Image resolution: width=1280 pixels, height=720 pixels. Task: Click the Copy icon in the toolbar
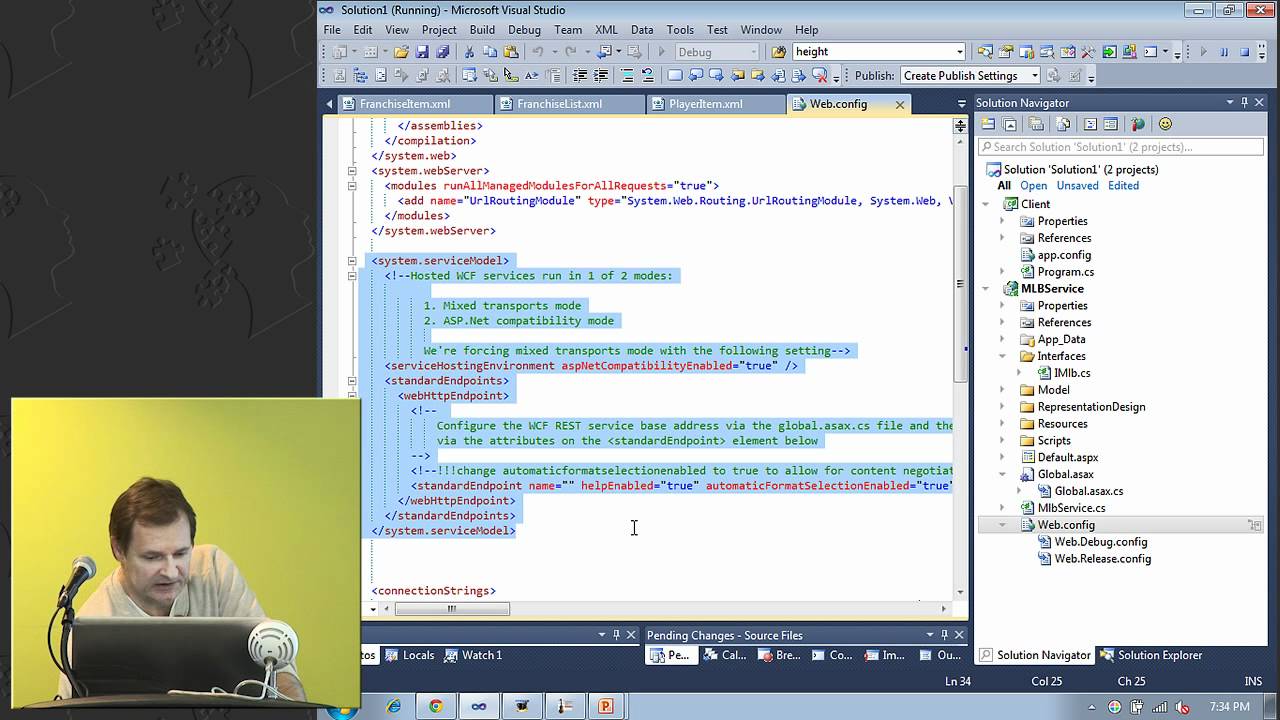pos(490,52)
